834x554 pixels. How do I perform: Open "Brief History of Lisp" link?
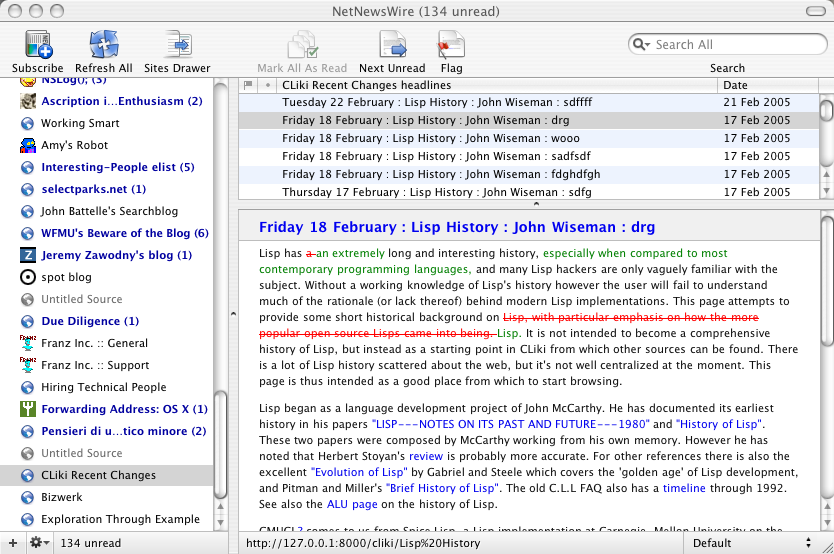442,488
